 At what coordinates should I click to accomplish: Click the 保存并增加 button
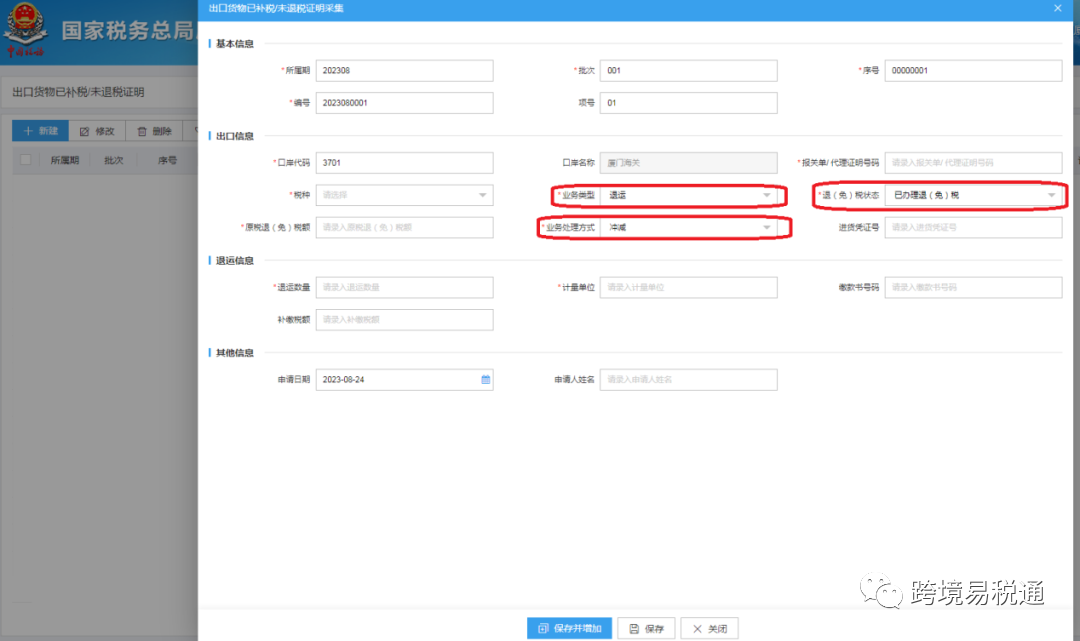pos(570,628)
